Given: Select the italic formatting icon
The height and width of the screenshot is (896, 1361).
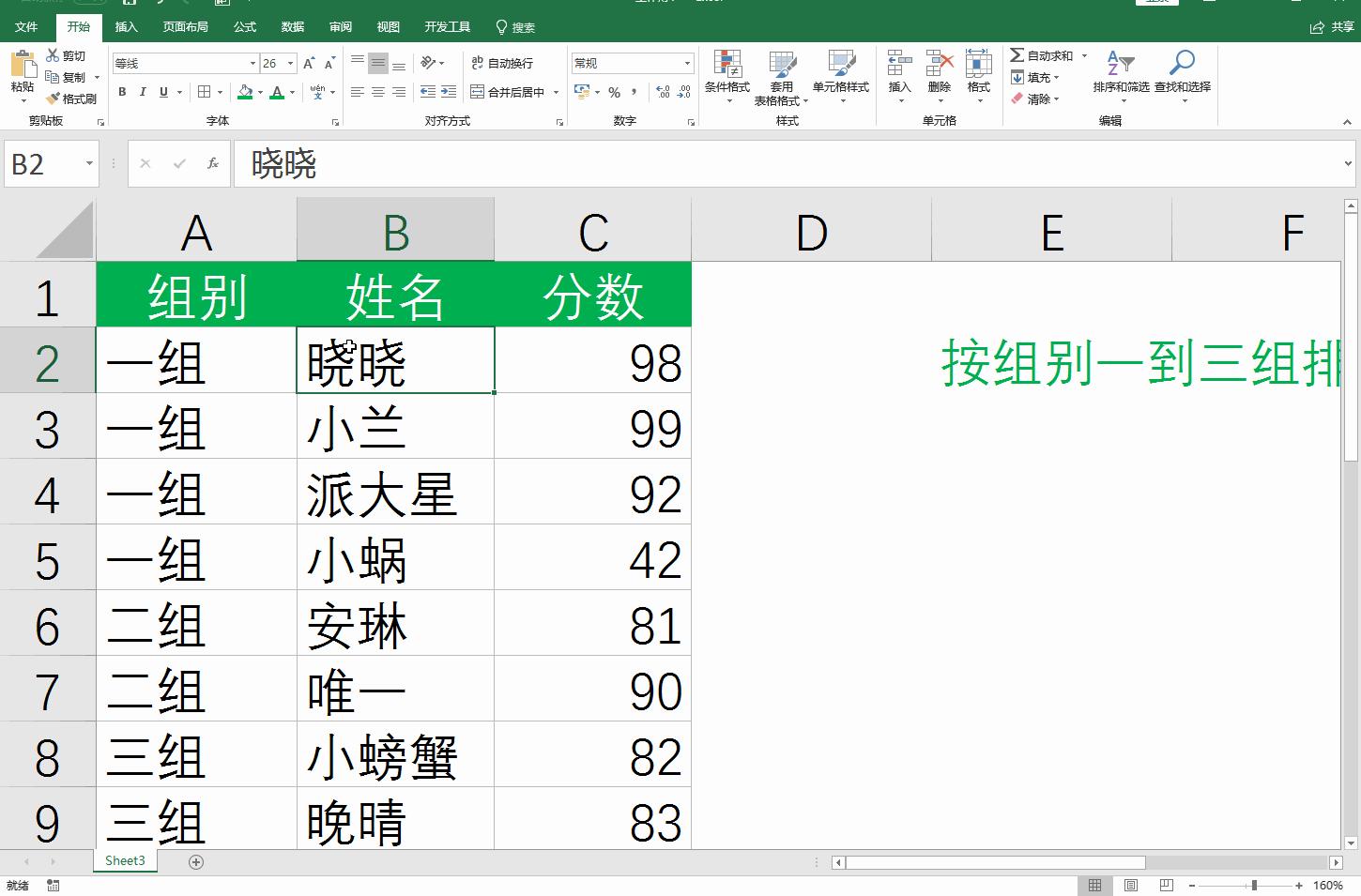Looking at the screenshot, I should click(142, 92).
